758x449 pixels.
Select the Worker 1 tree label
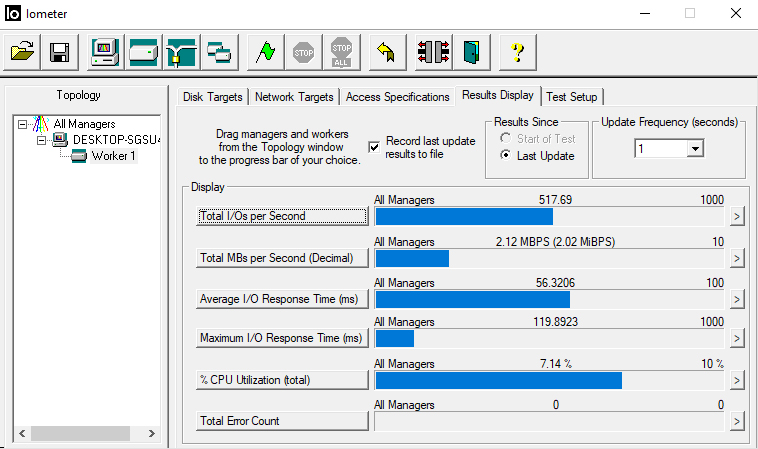[114, 156]
